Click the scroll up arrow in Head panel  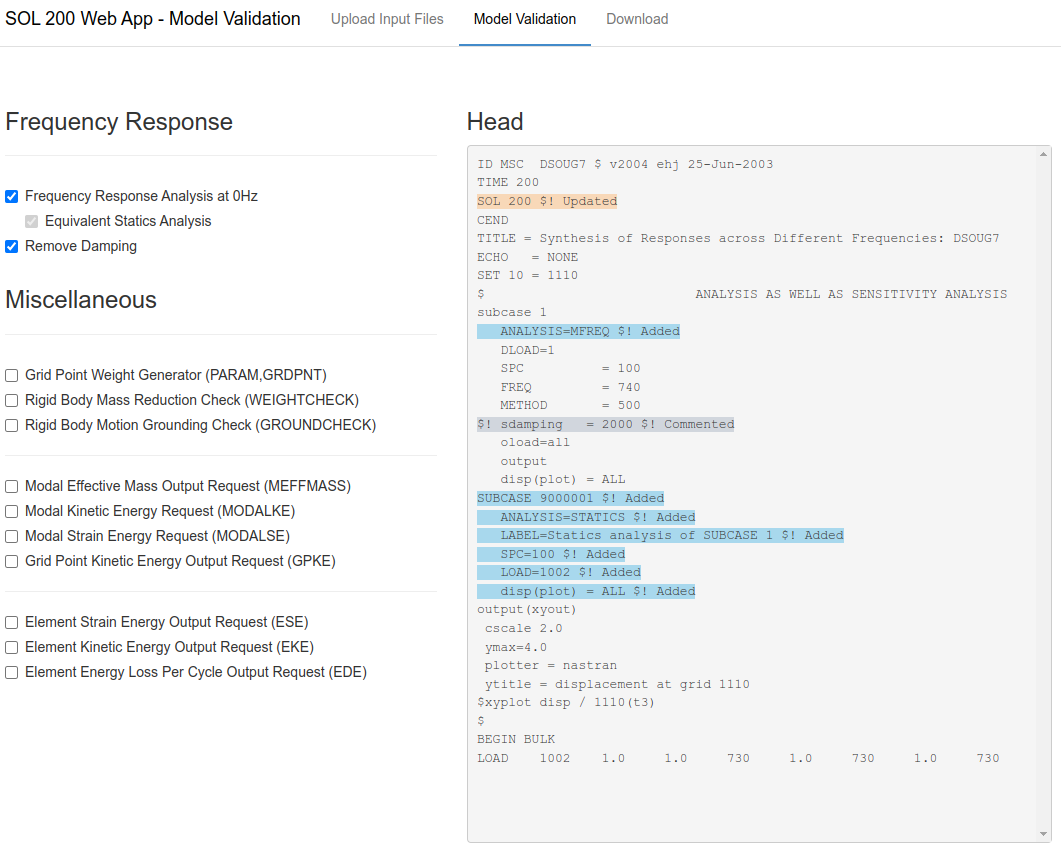(1043, 154)
